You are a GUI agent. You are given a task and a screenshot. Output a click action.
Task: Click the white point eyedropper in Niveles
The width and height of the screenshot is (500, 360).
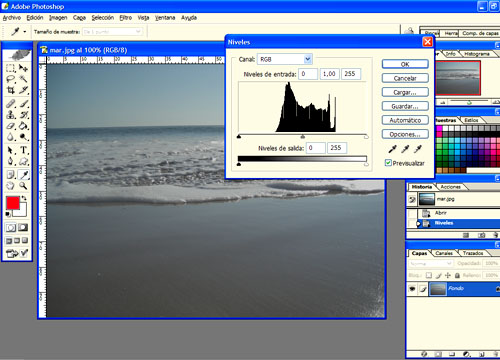tap(418, 149)
